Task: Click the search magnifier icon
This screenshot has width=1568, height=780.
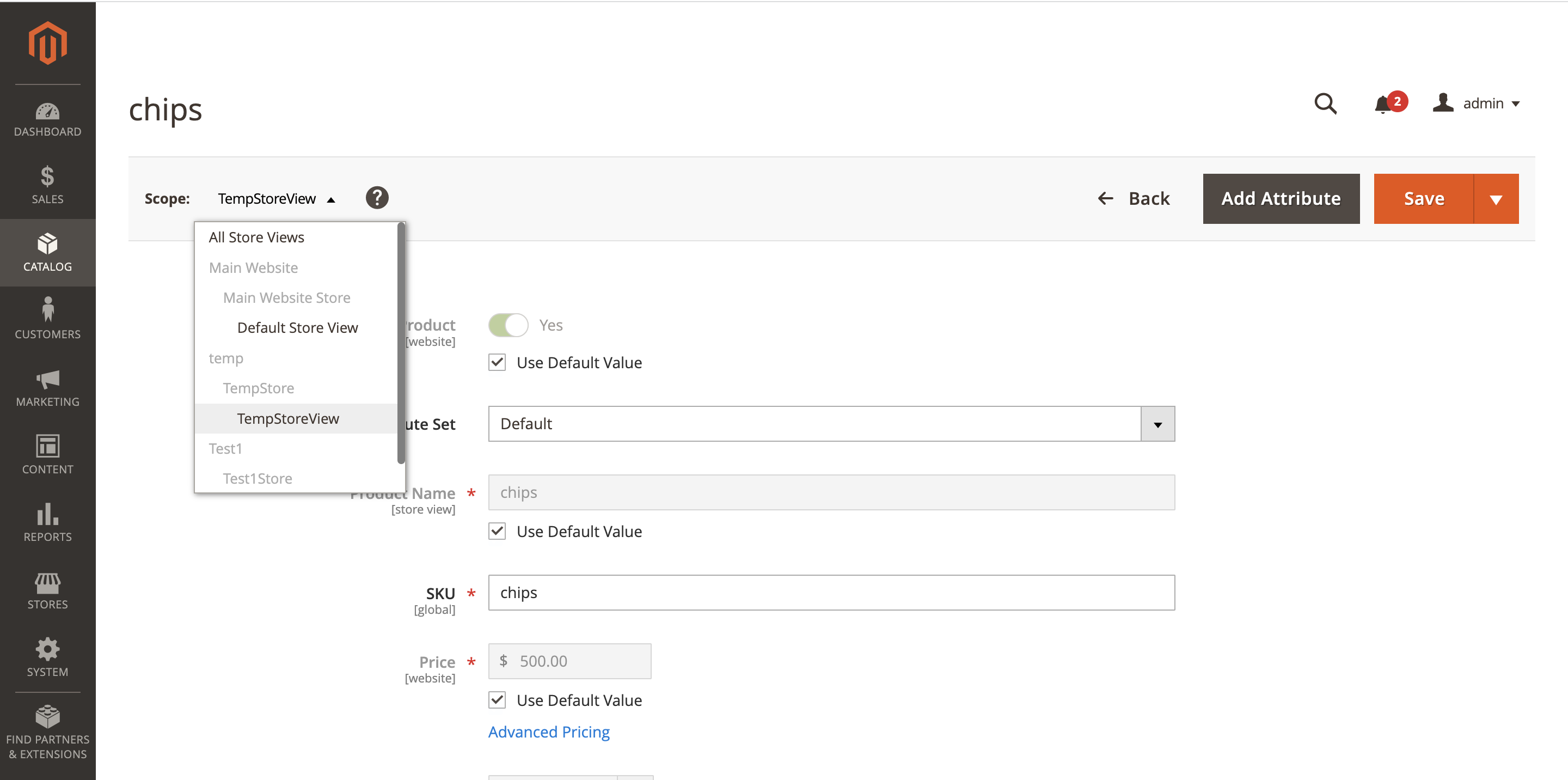Action: click(x=1325, y=103)
